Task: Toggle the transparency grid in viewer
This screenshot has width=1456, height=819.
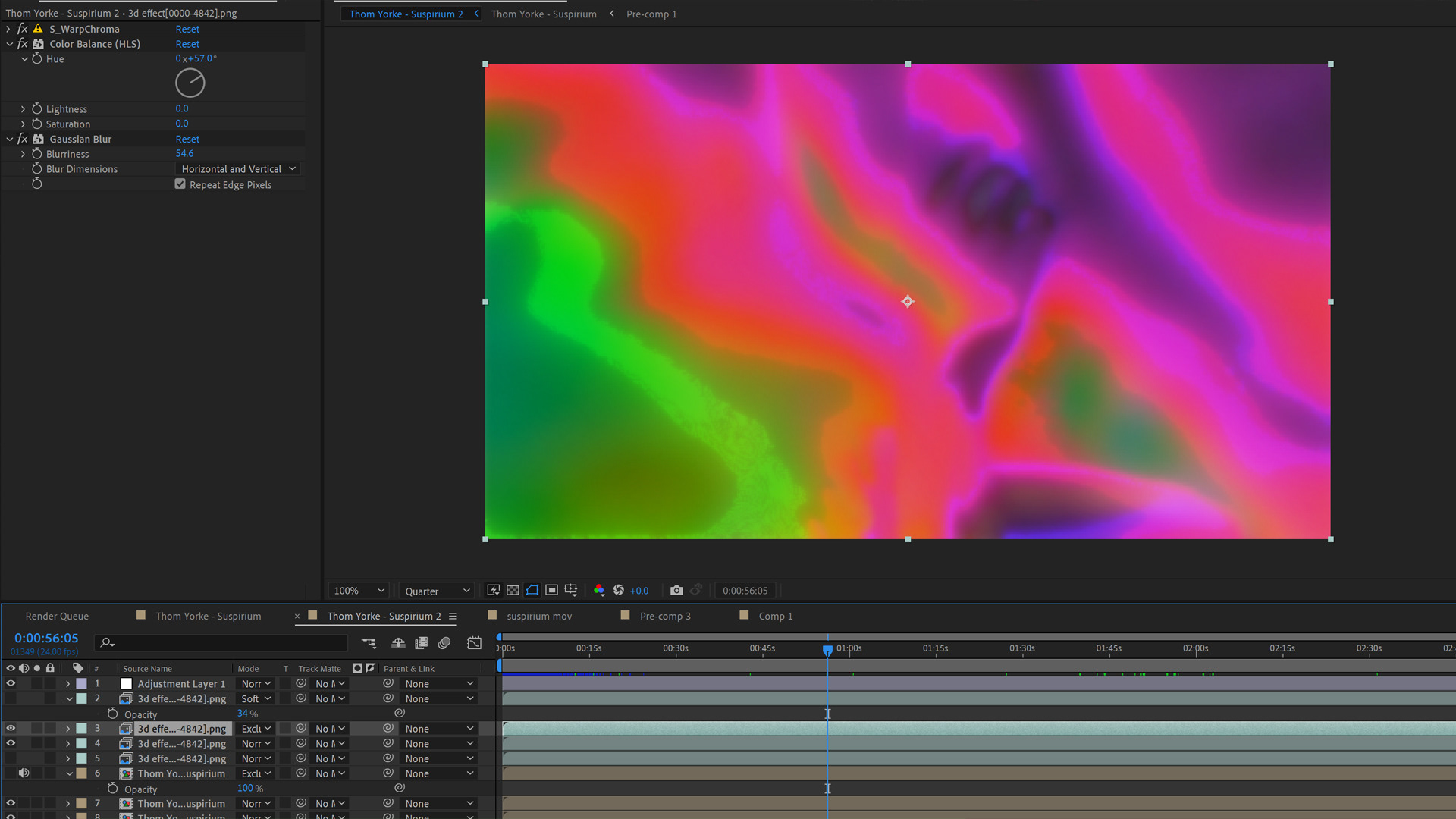Action: [513, 590]
